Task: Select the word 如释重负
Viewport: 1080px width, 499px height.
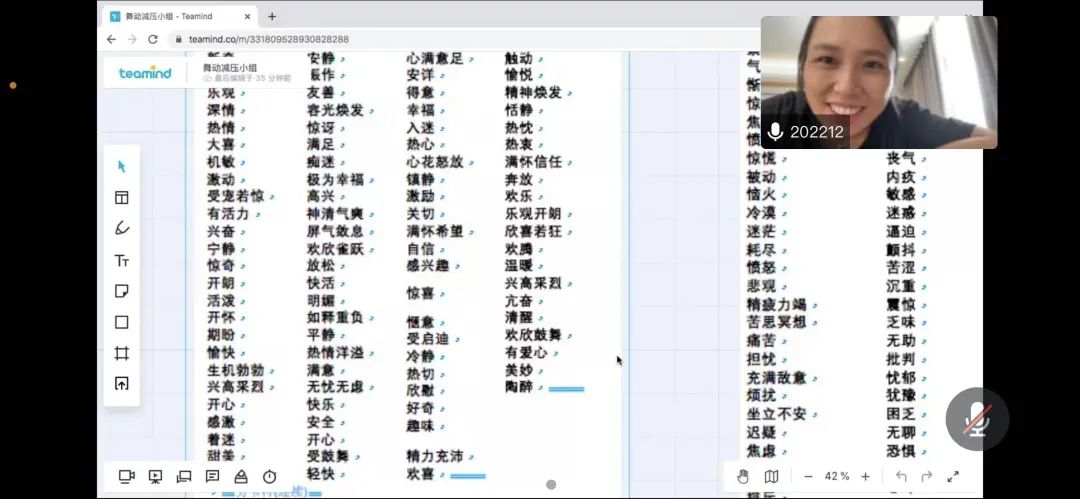Action: click(x=335, y=317)
